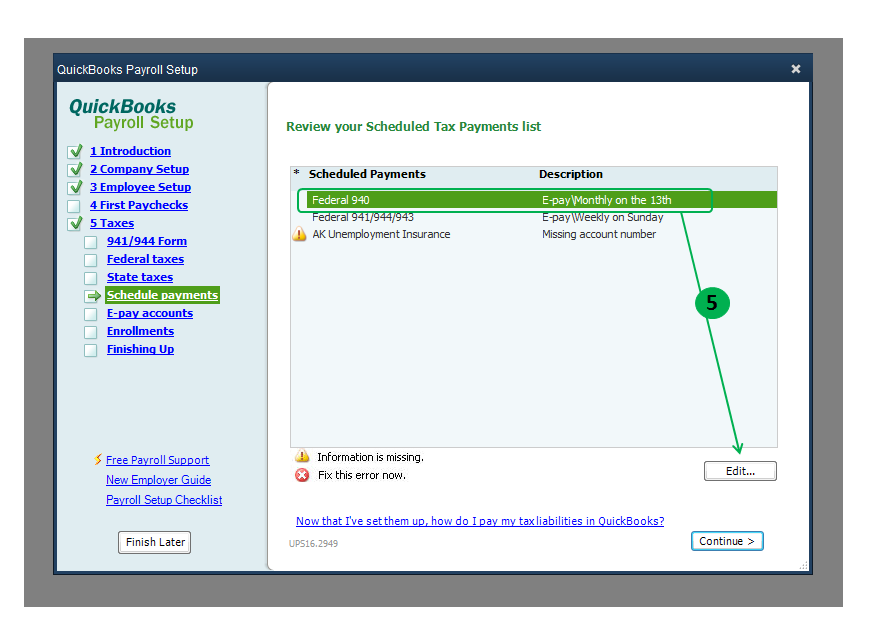This screenshot has width=876, height=636.
Task: Open the Free Payroll Support link
Action: tap(157, 460)
